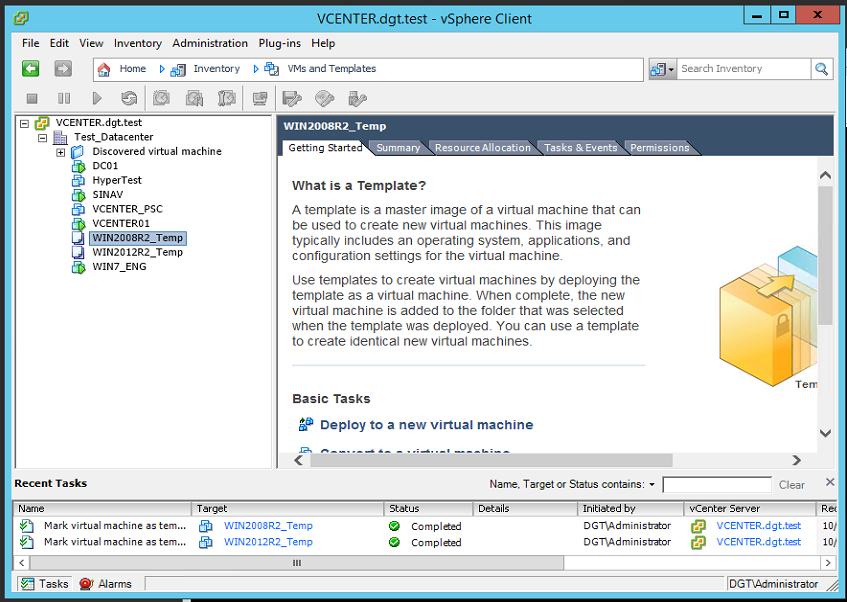Click the Suspend pause toolbar icon
Image resolution: width=847 pixels, height=602 pixels.
coord(64,98)
